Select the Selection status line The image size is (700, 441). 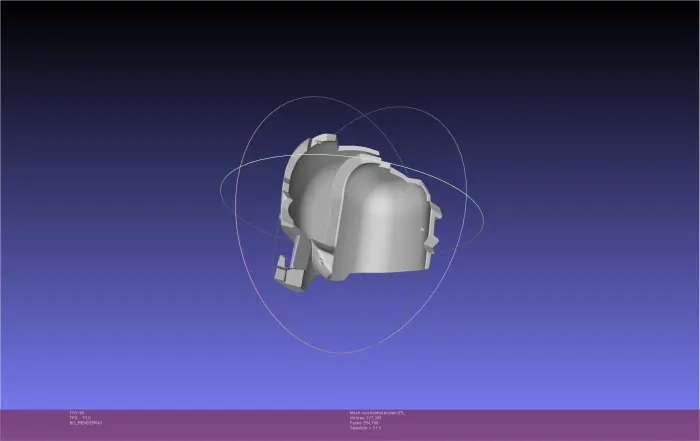coord(366,428)
